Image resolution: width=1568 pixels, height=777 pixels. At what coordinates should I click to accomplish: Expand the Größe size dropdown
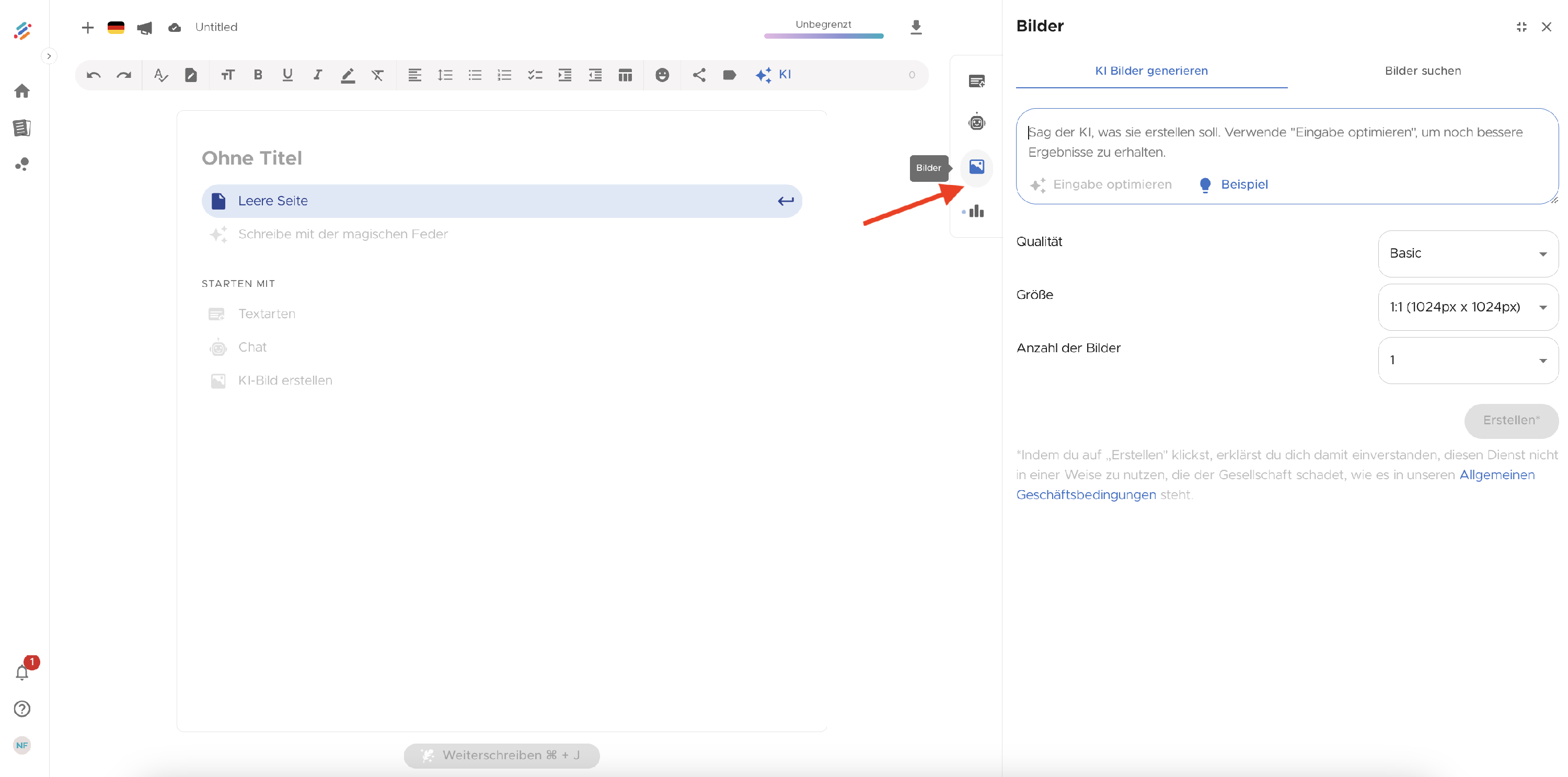(x=1468, y=307)
